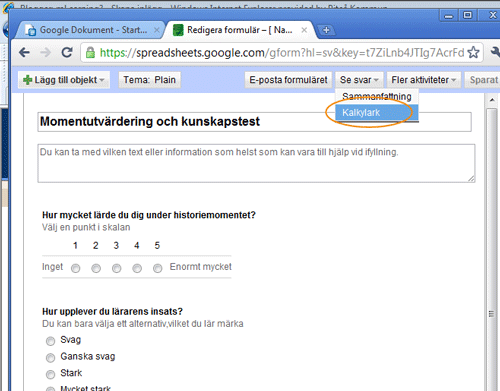Viewport: 500px width, 391px height.
Task: Open the wrench settings menu
Action: click(495, 52)
